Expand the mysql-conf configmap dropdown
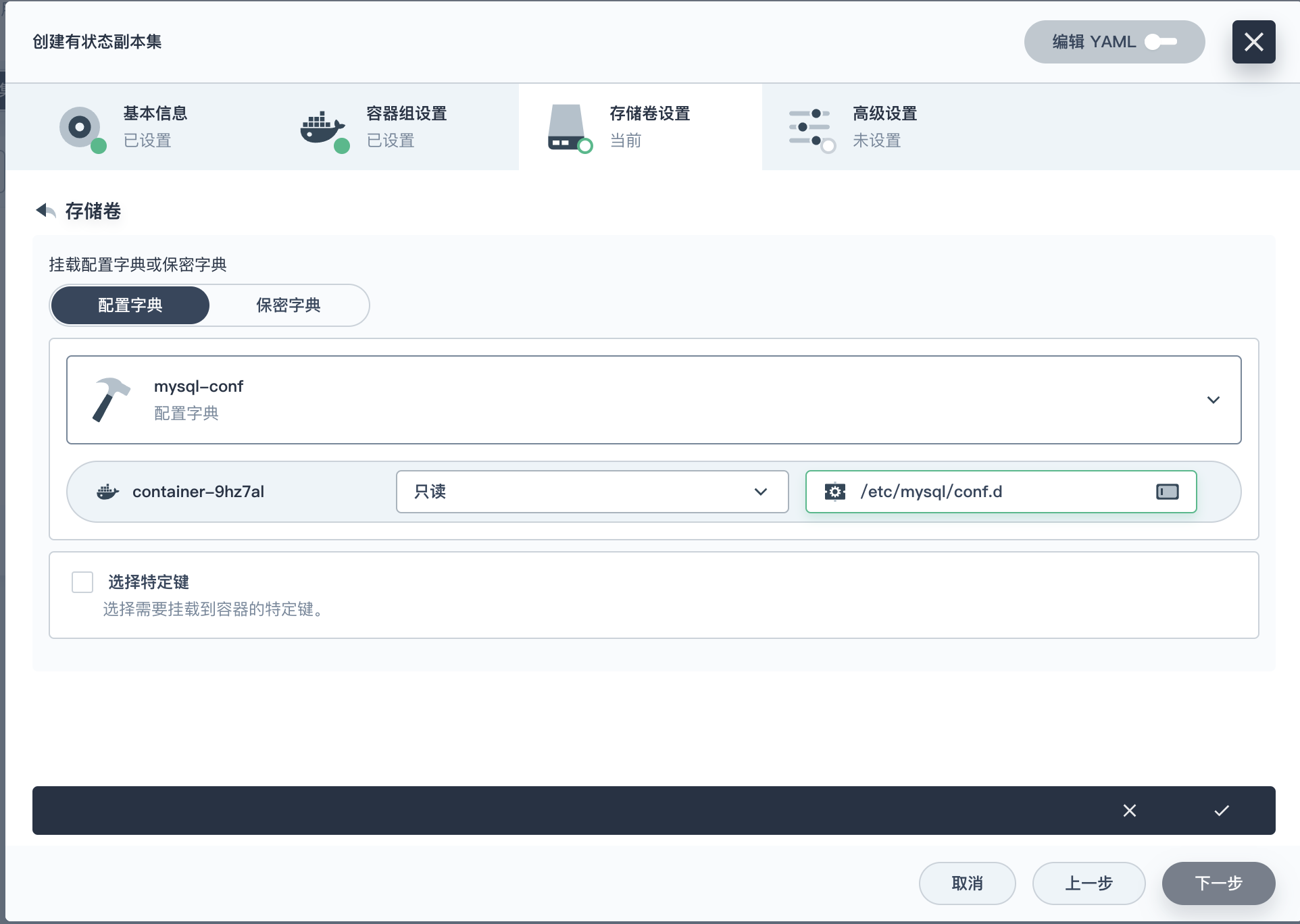Image resolution: width=1300 pixels, height=924 pixels. [x=1213, y=400]
